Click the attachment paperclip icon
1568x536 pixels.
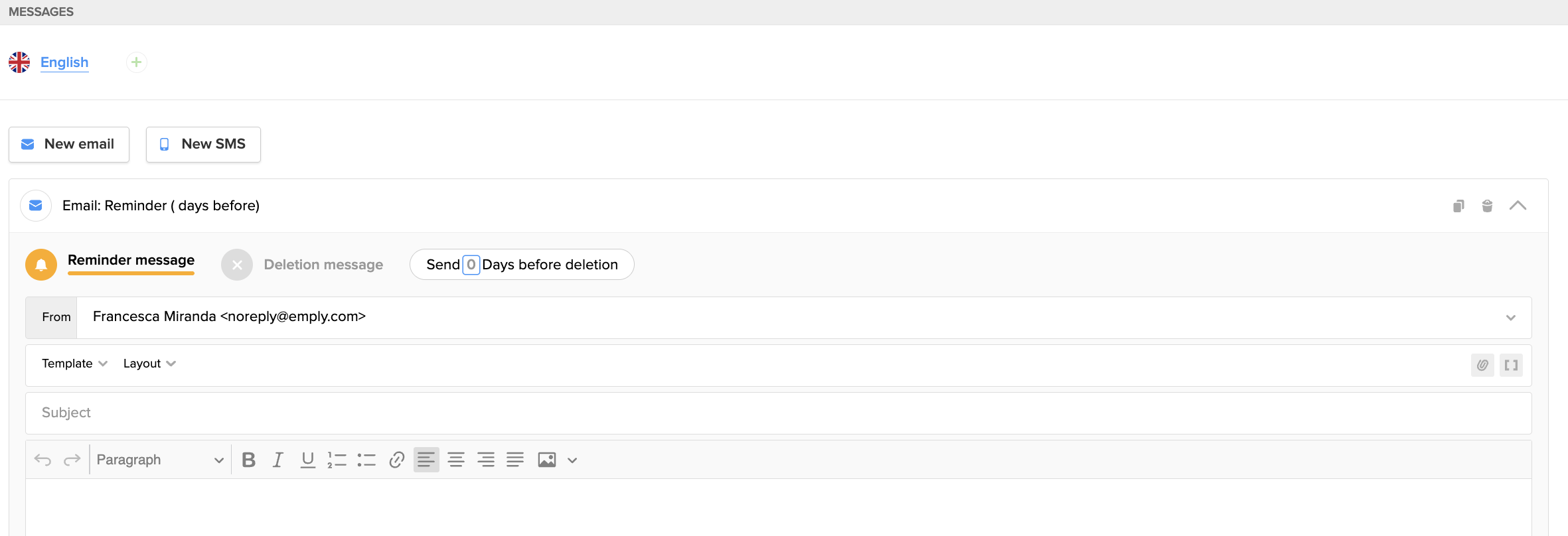click(1482, 365)
